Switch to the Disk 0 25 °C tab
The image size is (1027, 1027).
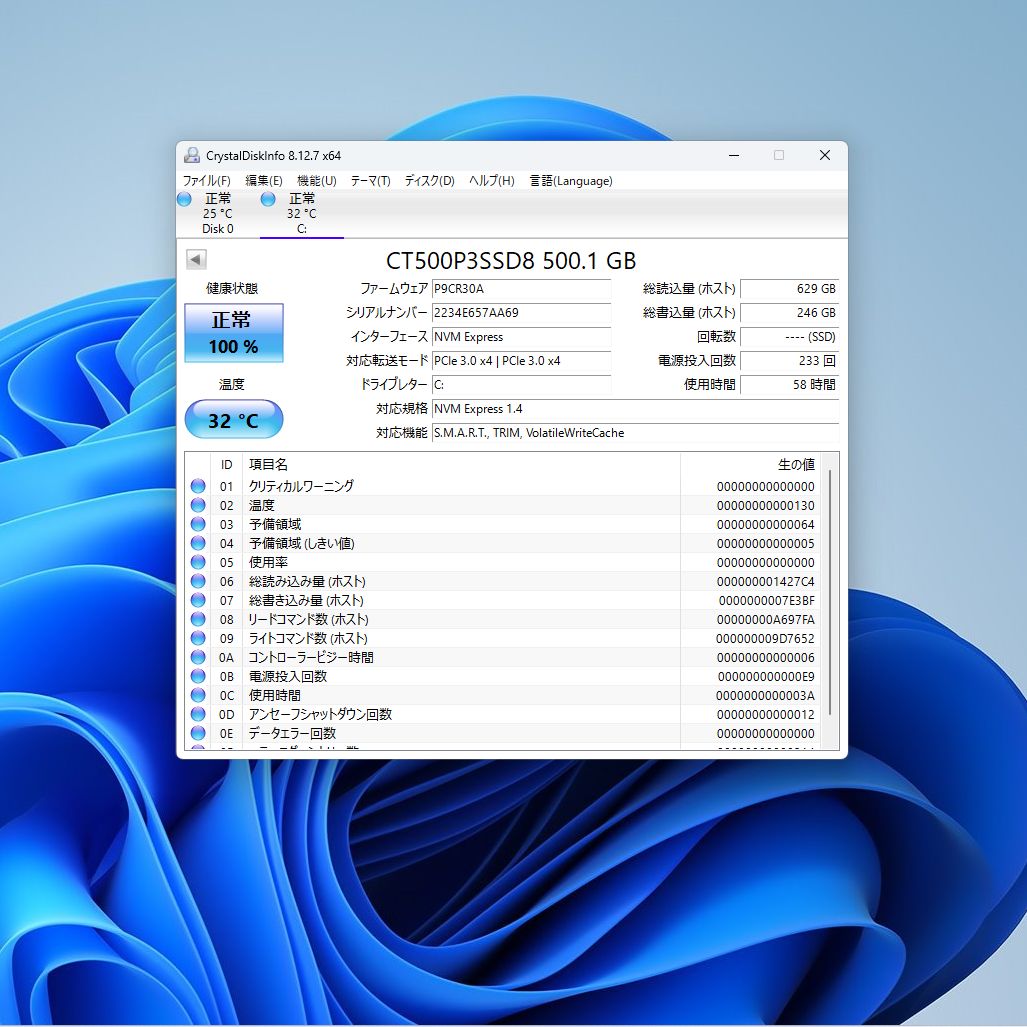[x=217, y=214]
